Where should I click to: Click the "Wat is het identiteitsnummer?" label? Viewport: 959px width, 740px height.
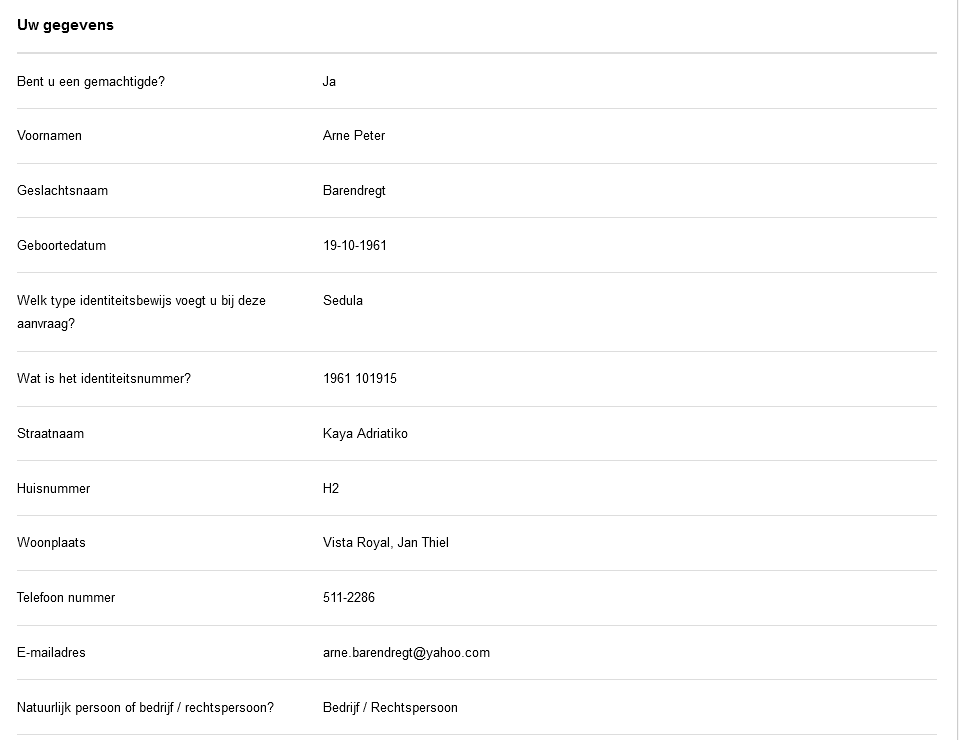click(104, 378)
